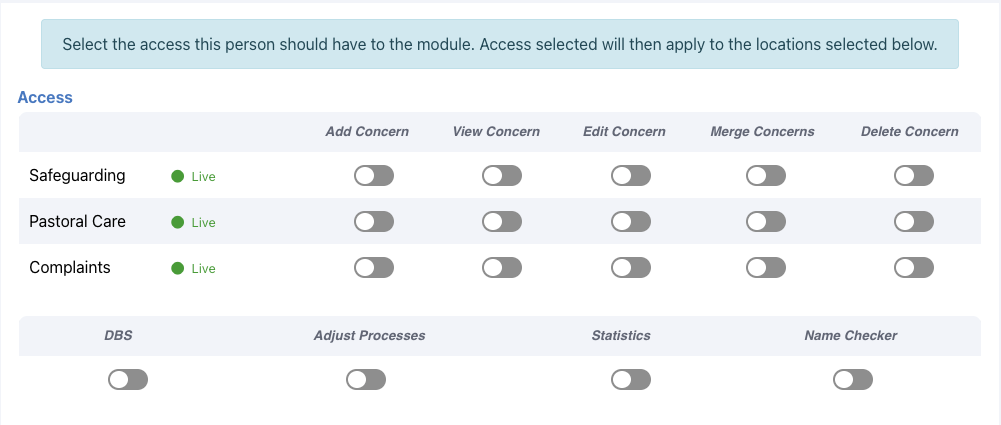The width and height of the screenshot is (1001, 425).
Task: Turn on Edit Concern for Safeguarding
Action: pyautogui.click(x=631, y=175)
